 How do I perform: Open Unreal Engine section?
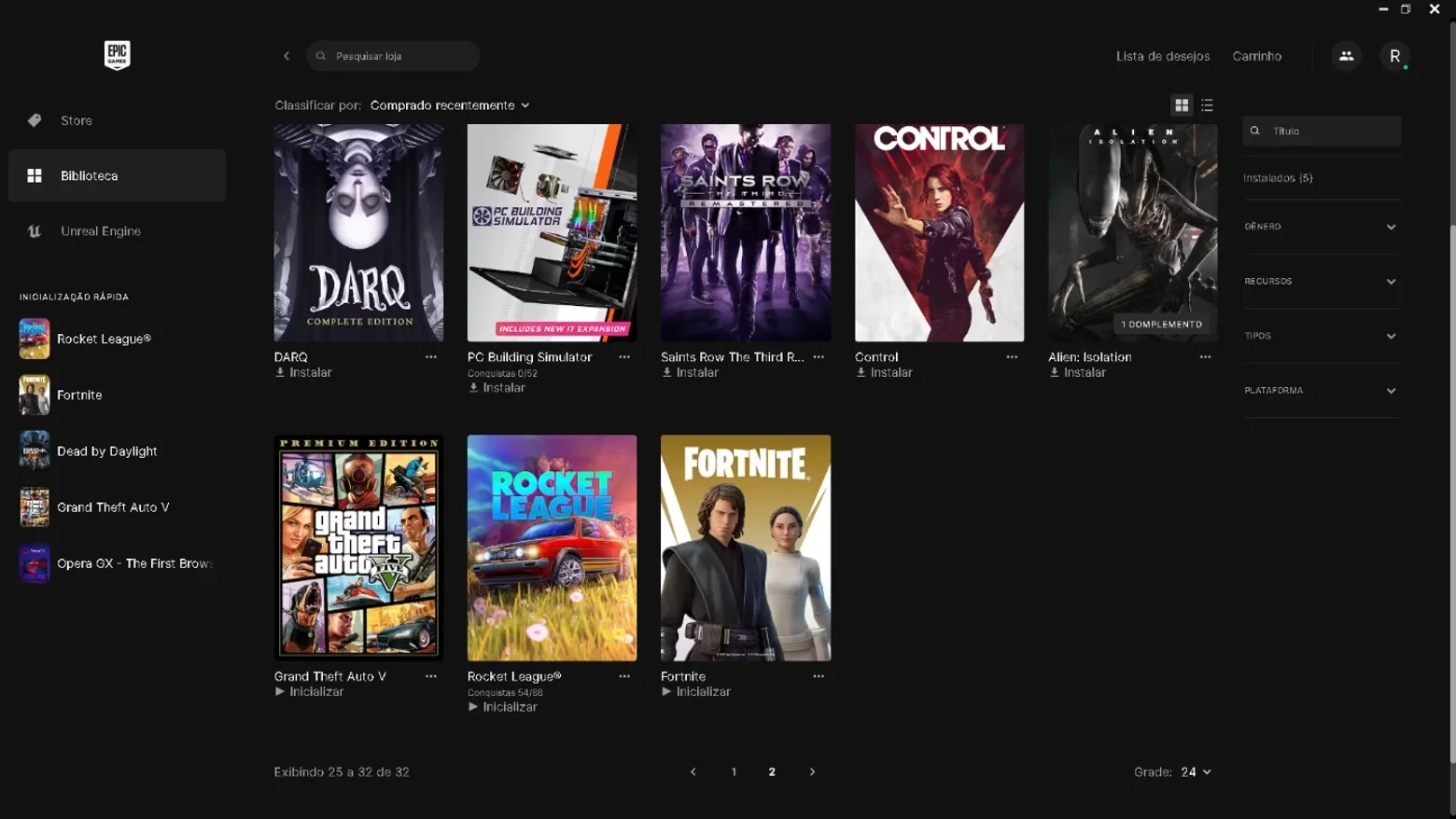117,231
